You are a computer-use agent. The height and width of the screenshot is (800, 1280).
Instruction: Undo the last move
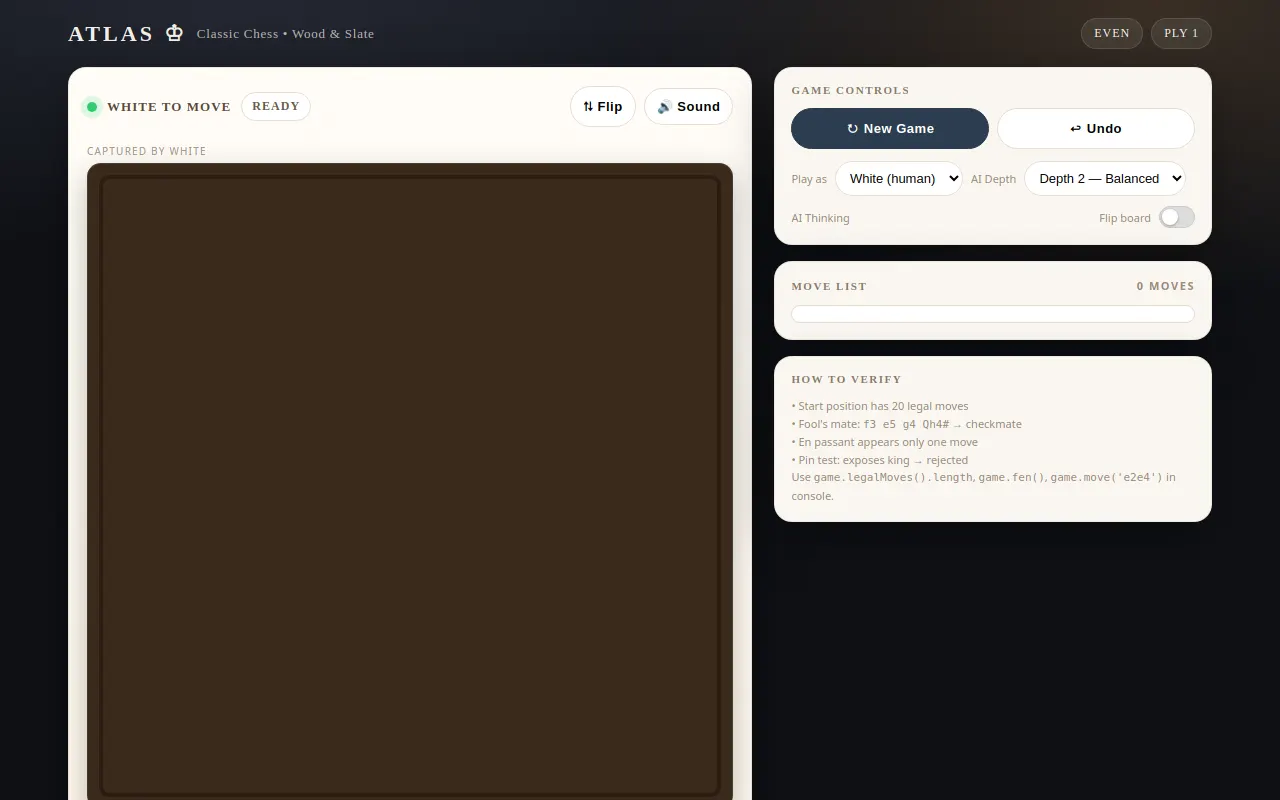[1096, 129]
